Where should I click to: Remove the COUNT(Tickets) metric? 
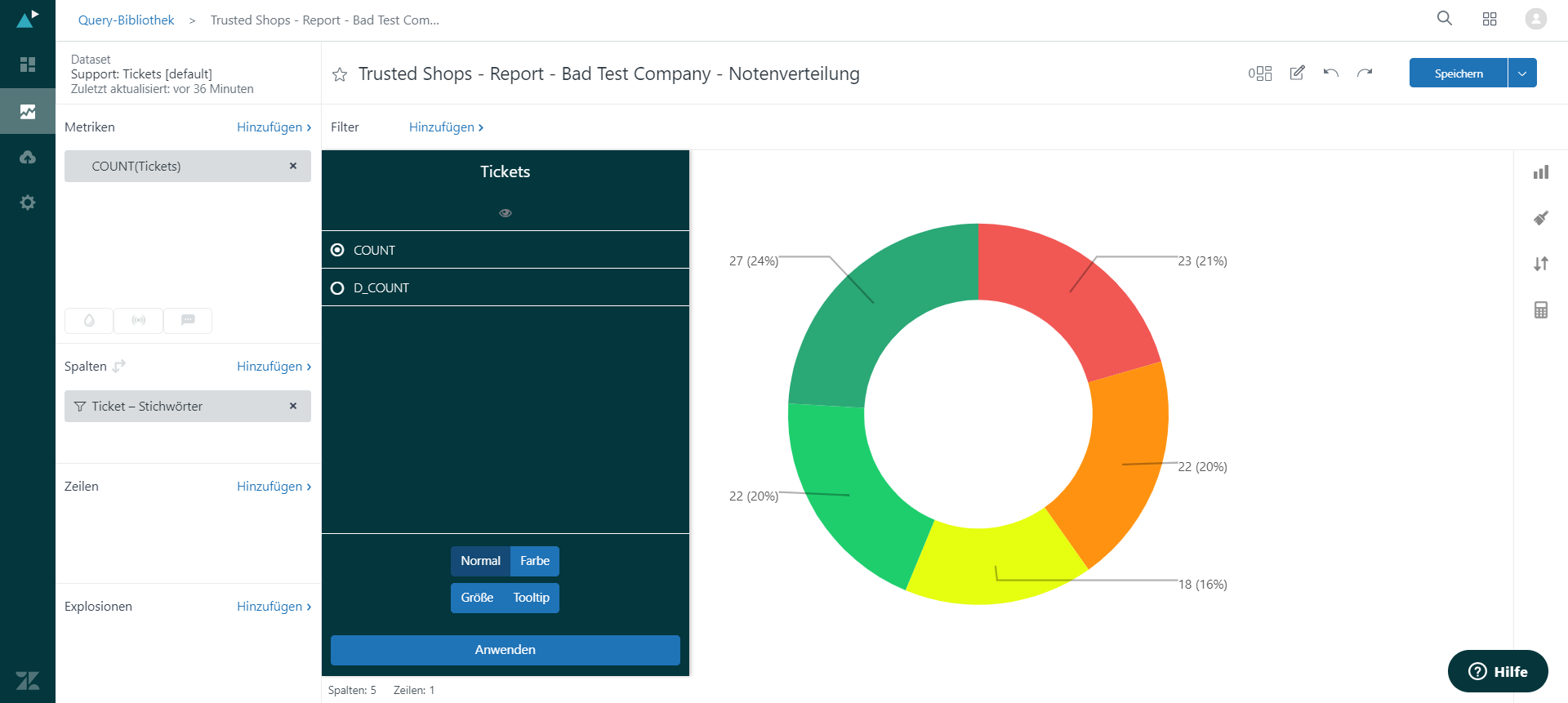click(293, 166)
